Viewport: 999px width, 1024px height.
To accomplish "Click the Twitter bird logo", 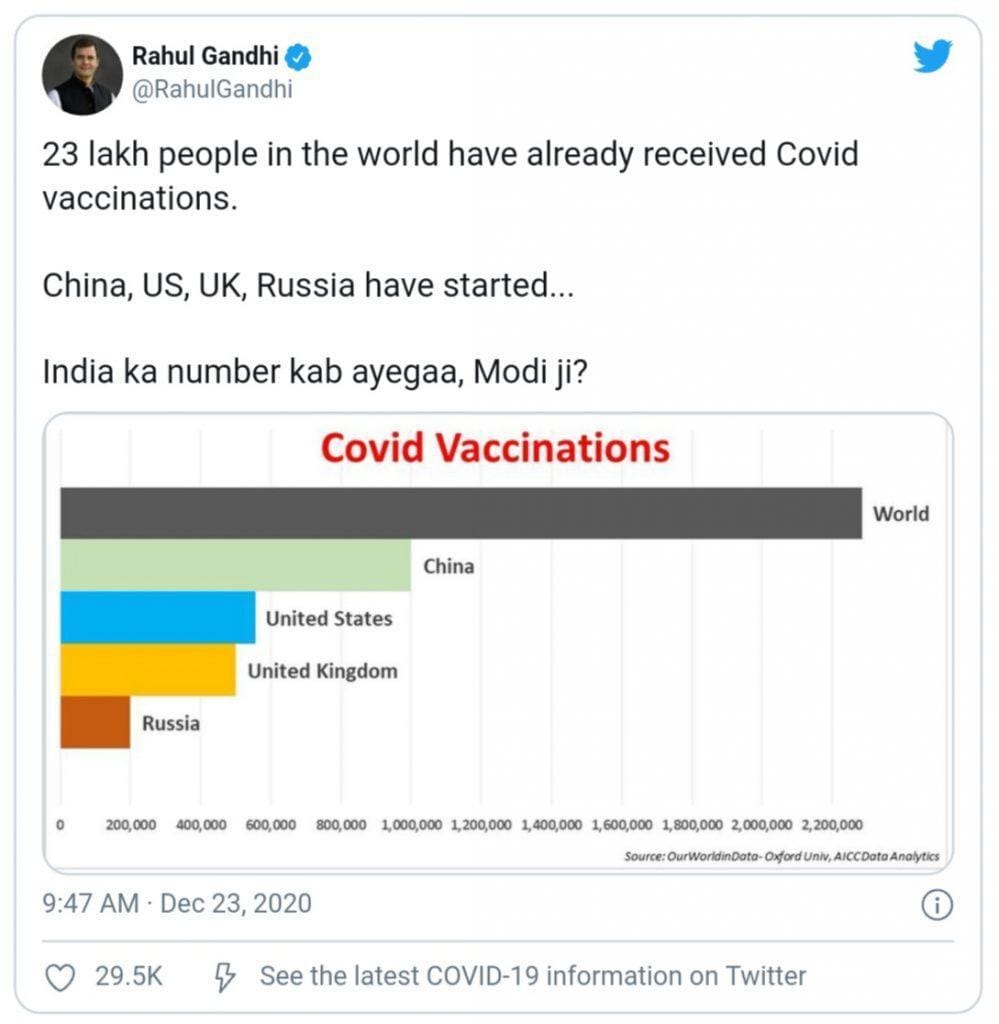I will click(932, 56).
